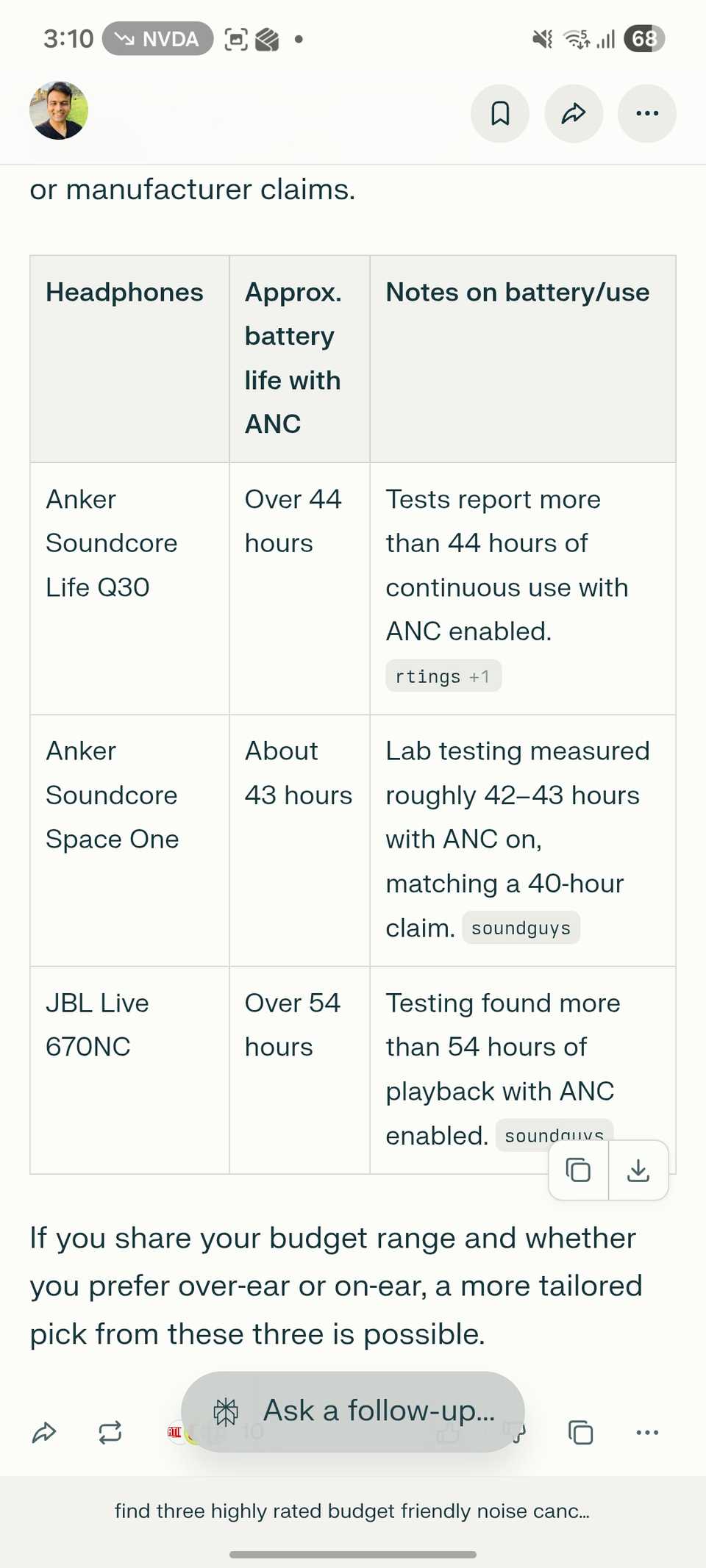Tap the bookmark icon in the header
Image resolution: width=706 pixels, height=1568 pixels.
coord(500,113)
